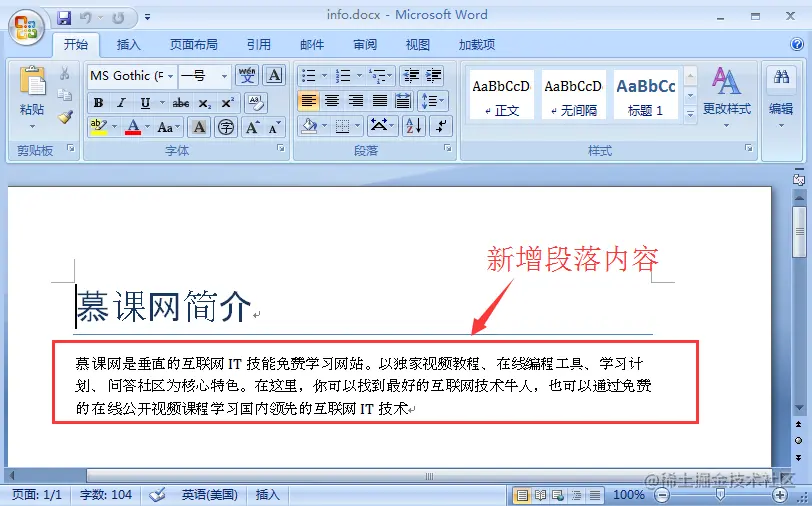812x506 pixels.
Task: Toggle underline formatting
Action: tap(146, 103)
